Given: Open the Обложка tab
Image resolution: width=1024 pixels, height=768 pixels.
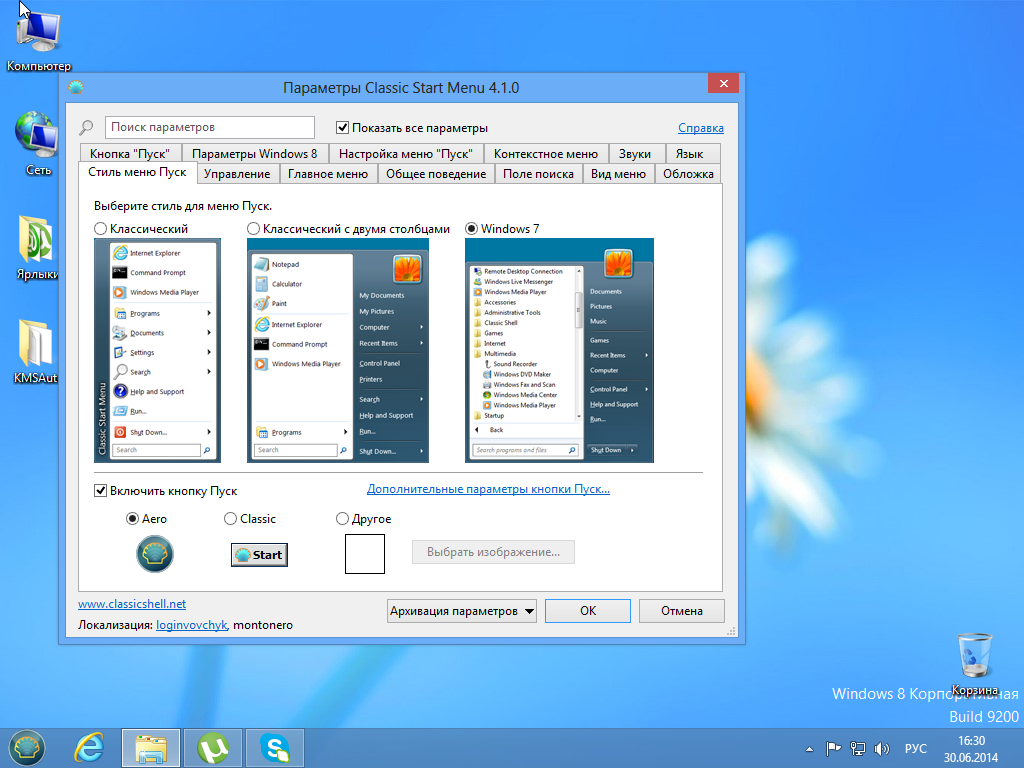Looking at the screenshot, I should pos(688,174).
